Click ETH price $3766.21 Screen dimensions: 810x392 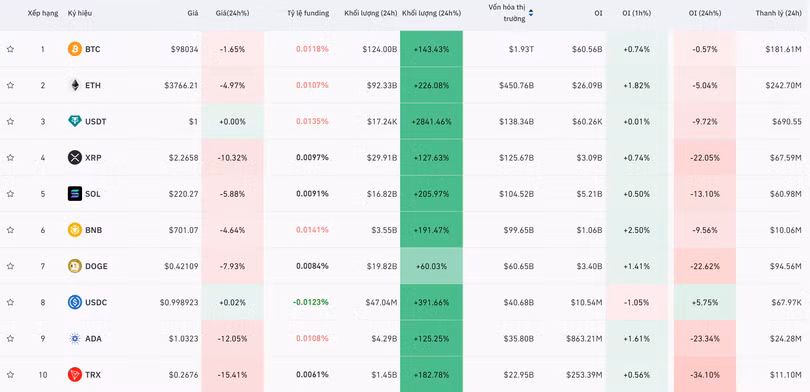pos(181,86)
